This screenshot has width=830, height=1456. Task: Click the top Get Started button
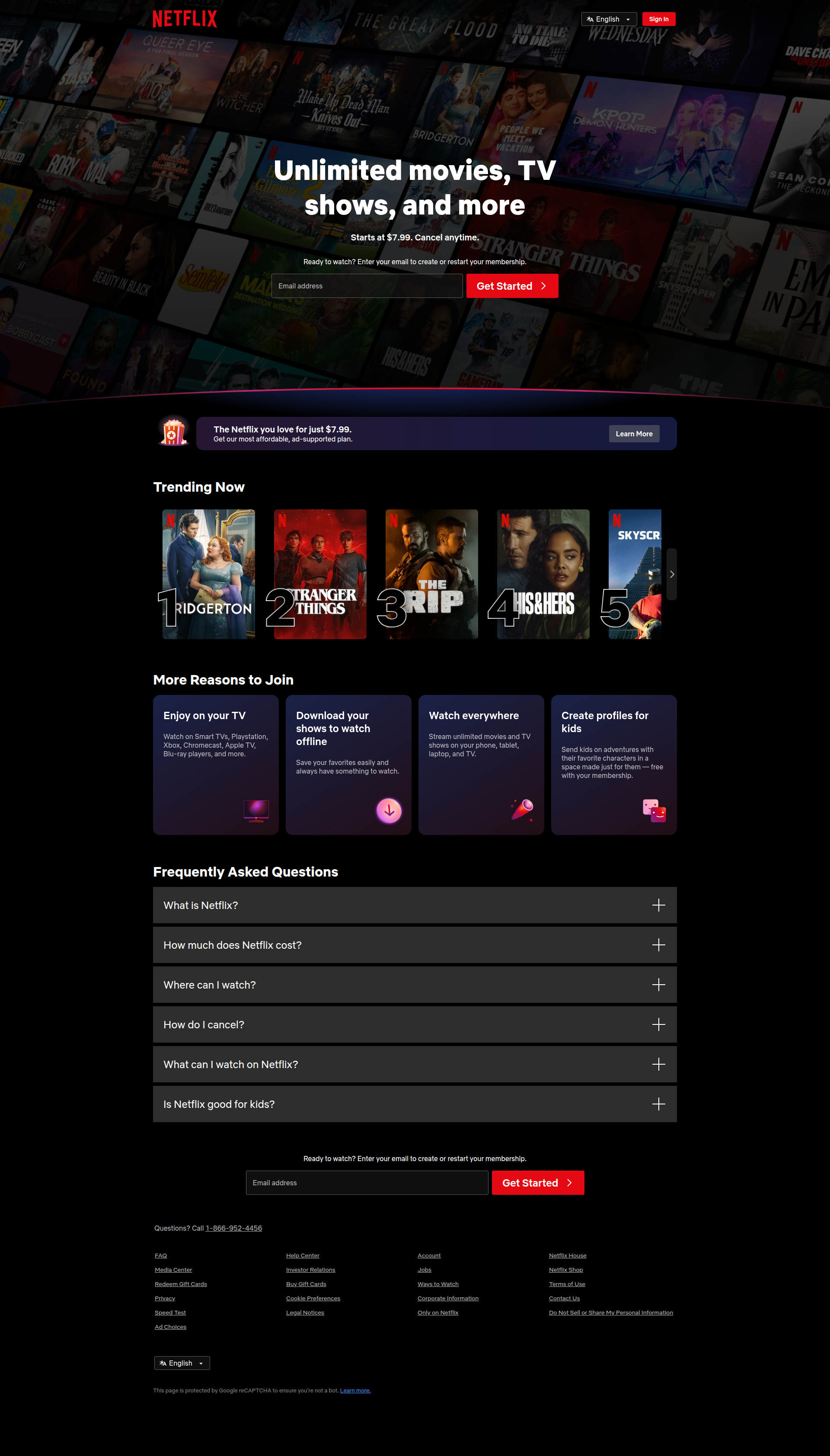(x=511, y=285)
